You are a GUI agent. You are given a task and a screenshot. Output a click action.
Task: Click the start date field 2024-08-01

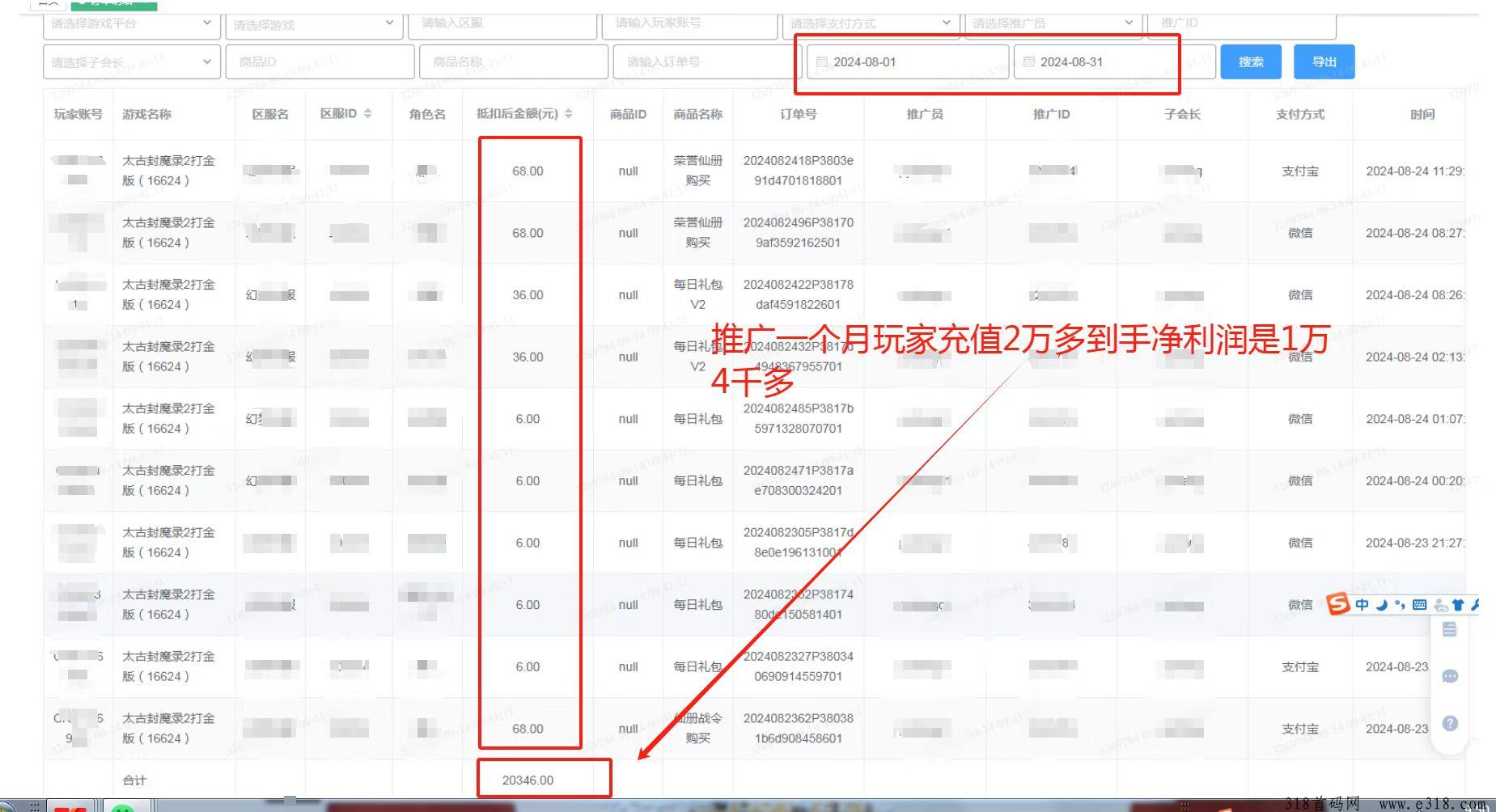908,62
